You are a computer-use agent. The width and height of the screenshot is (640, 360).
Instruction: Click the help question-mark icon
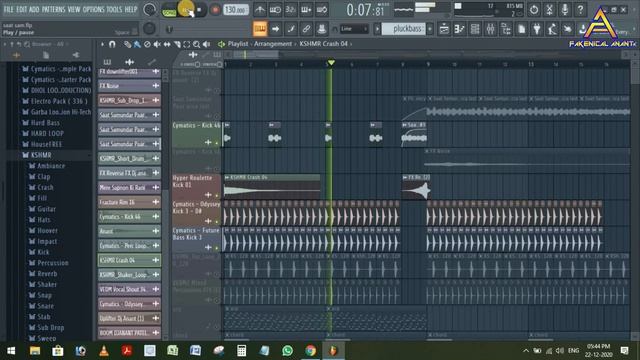coord(580,9)
